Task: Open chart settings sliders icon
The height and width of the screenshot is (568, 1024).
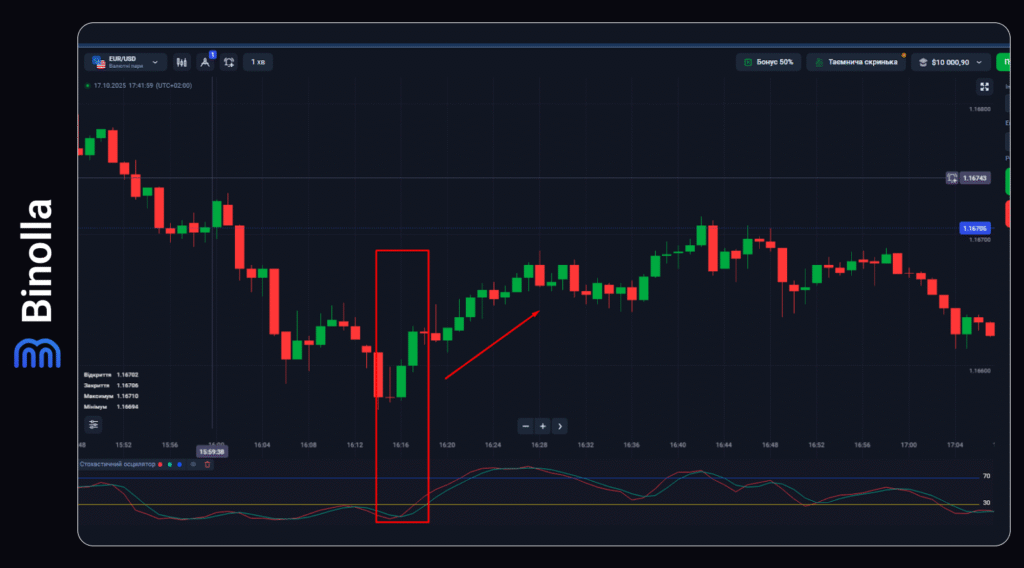Action: tap(94, 424)
